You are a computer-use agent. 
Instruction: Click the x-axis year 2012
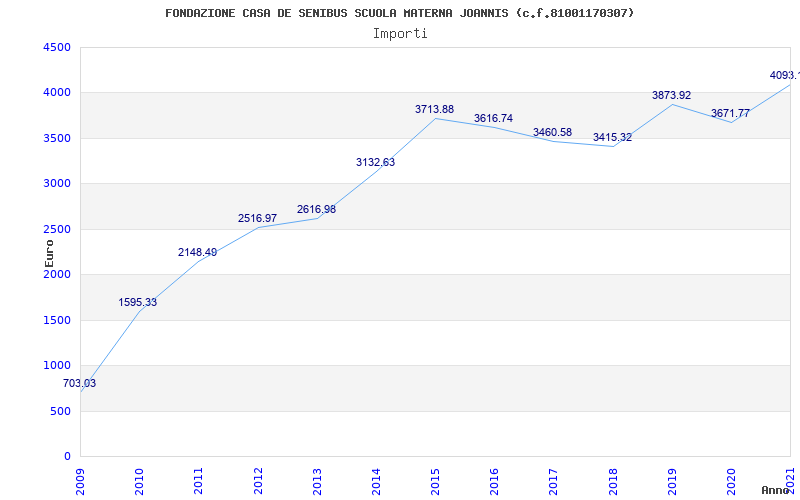[258, 482]
